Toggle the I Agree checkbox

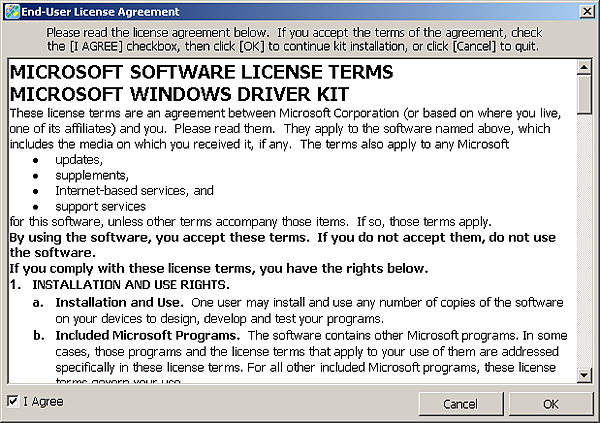pos(13,402)
